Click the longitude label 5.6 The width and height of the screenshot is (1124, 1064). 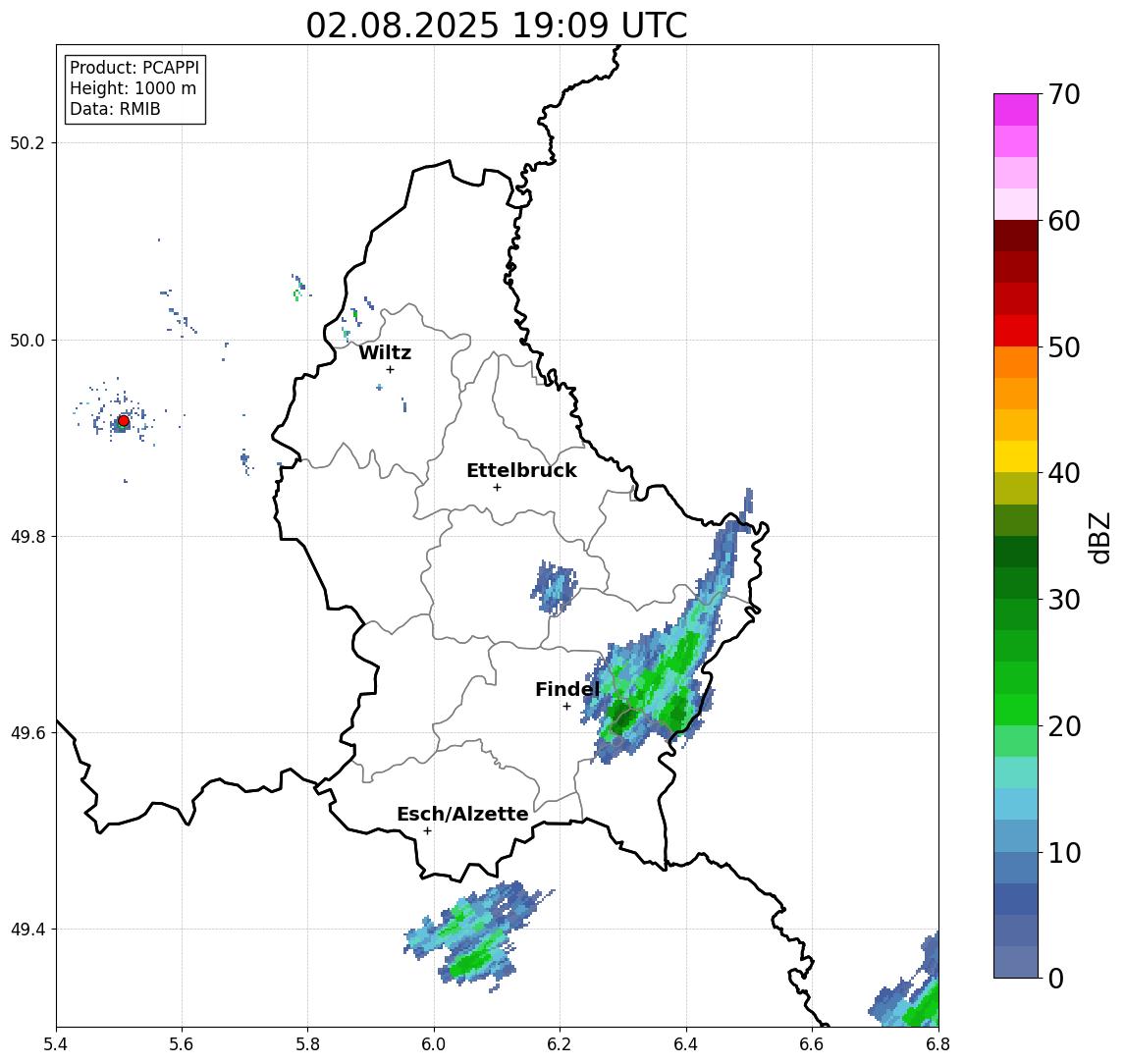(x=182, y=1044)
